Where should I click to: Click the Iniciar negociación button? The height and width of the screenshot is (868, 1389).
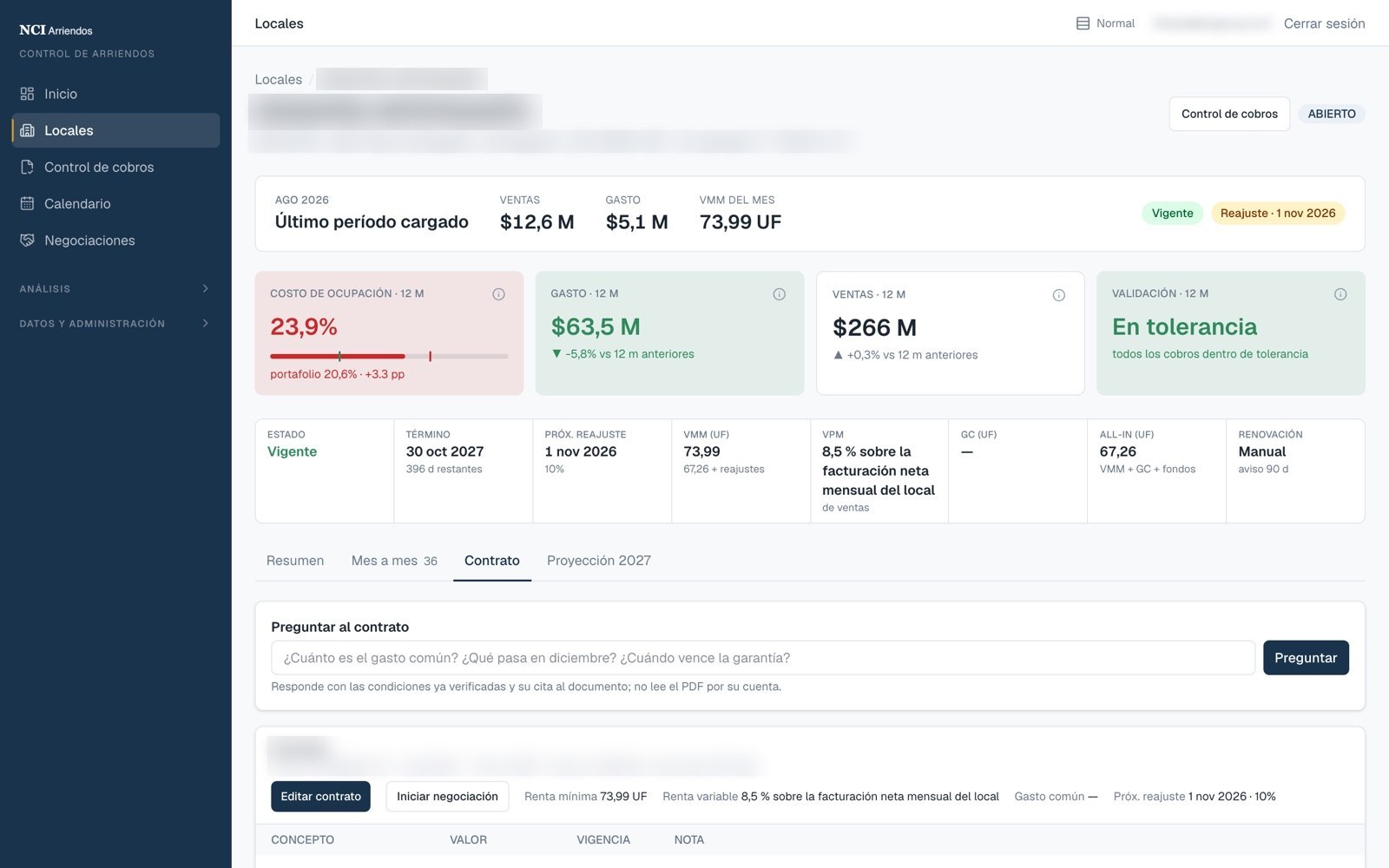447,796
